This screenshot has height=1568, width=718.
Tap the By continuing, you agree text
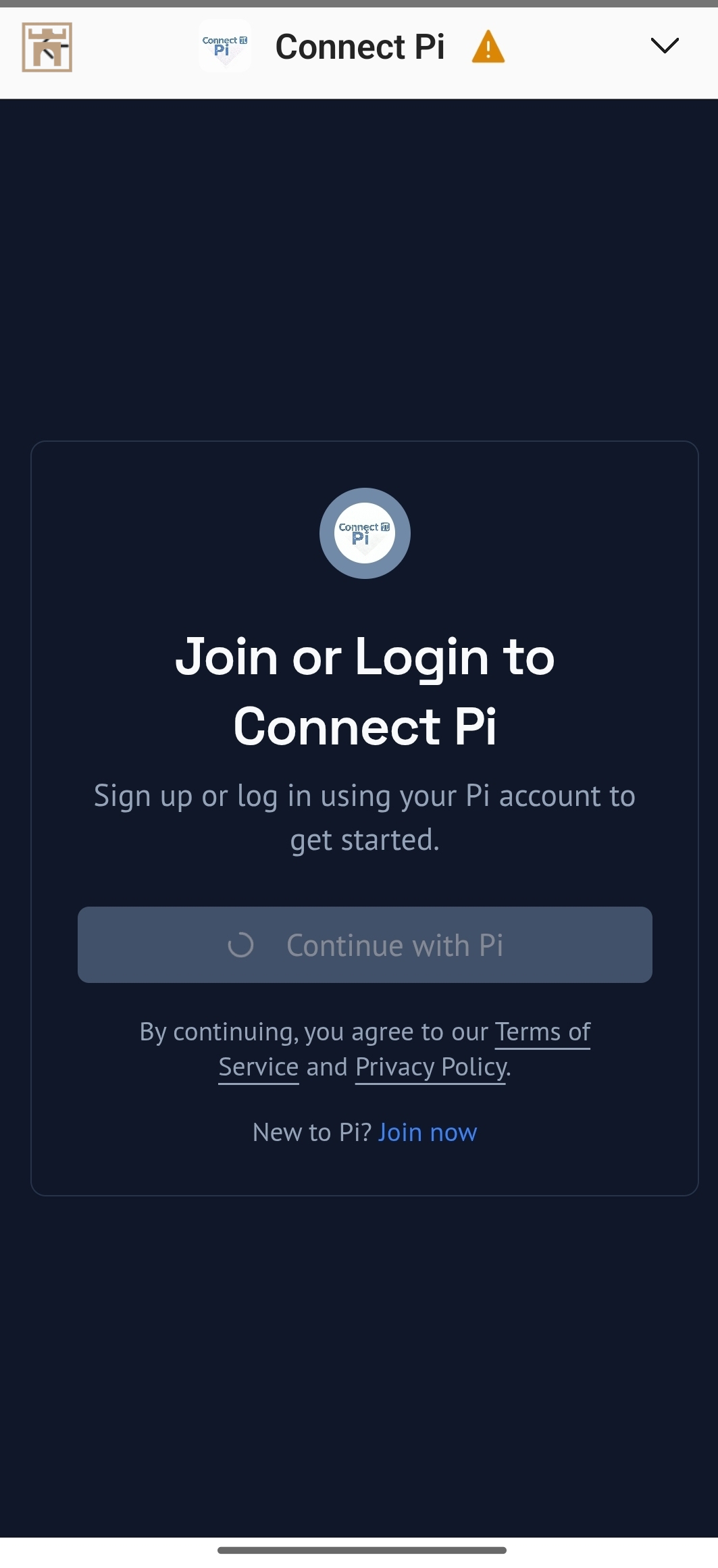(313, 1032)
